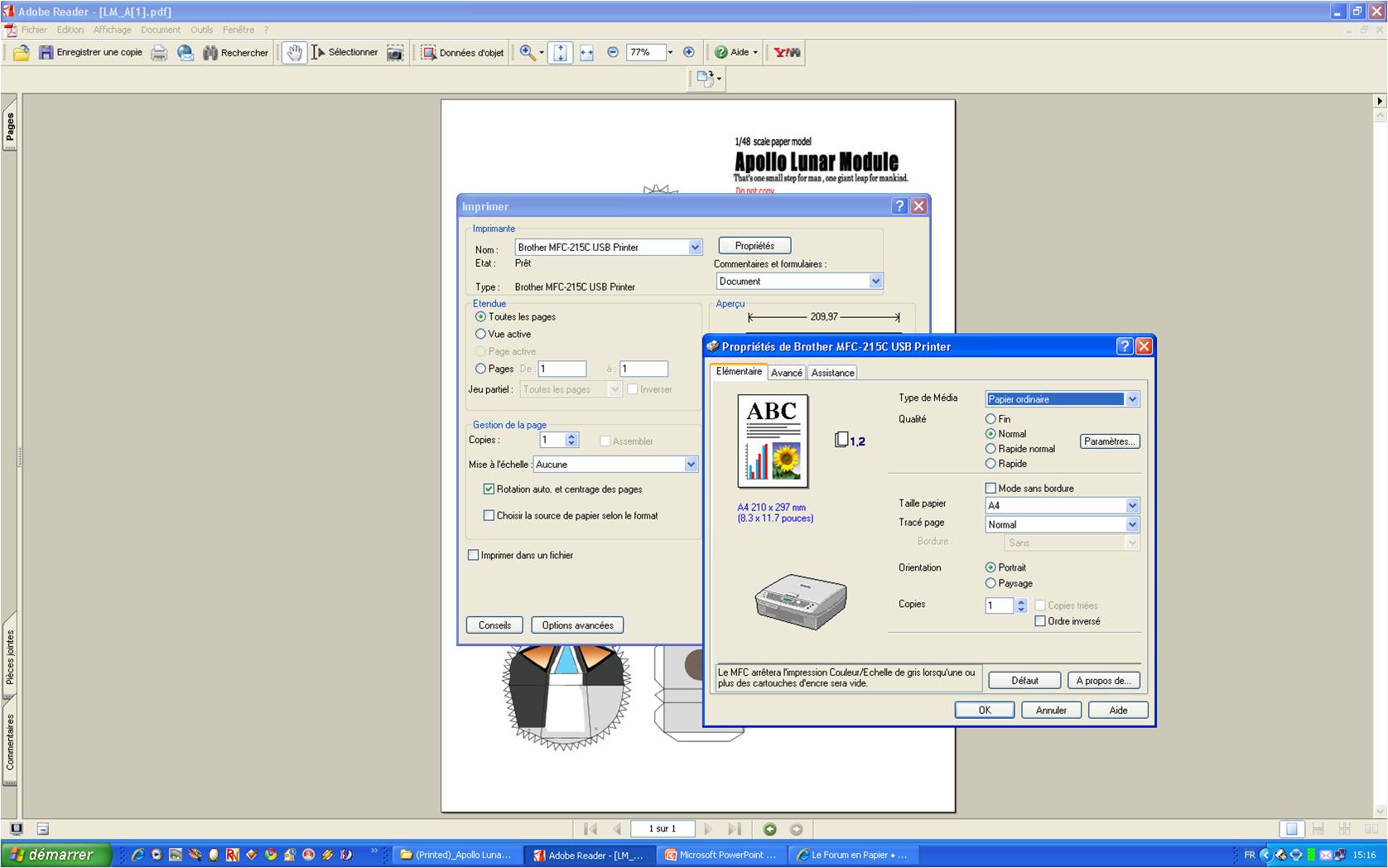Click the help question mark in Imprimer dialog
Image resolution: width=1388 pixels, height=868 pixels.
899,206
